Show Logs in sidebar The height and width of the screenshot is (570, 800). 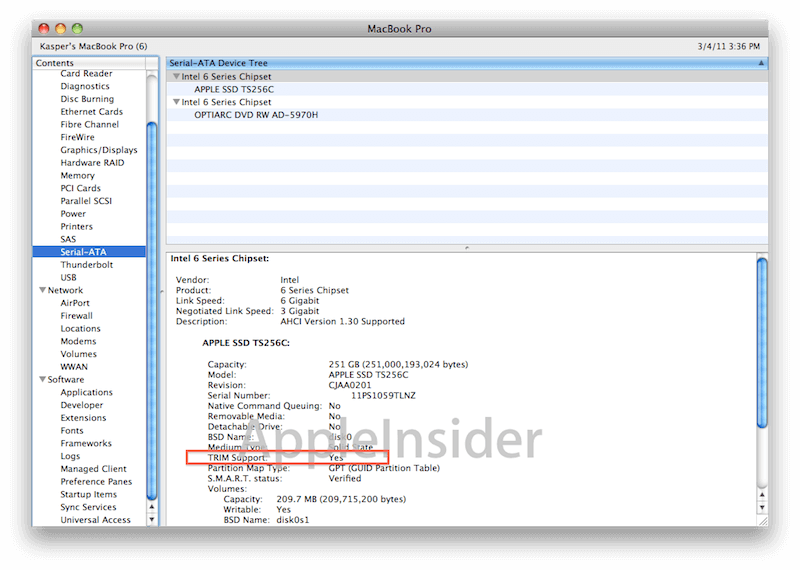(70, 456)
